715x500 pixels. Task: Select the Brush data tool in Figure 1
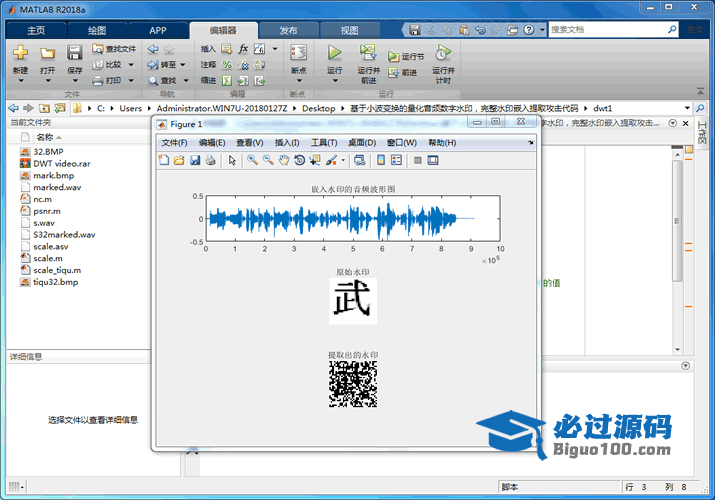tap(332, 160)
